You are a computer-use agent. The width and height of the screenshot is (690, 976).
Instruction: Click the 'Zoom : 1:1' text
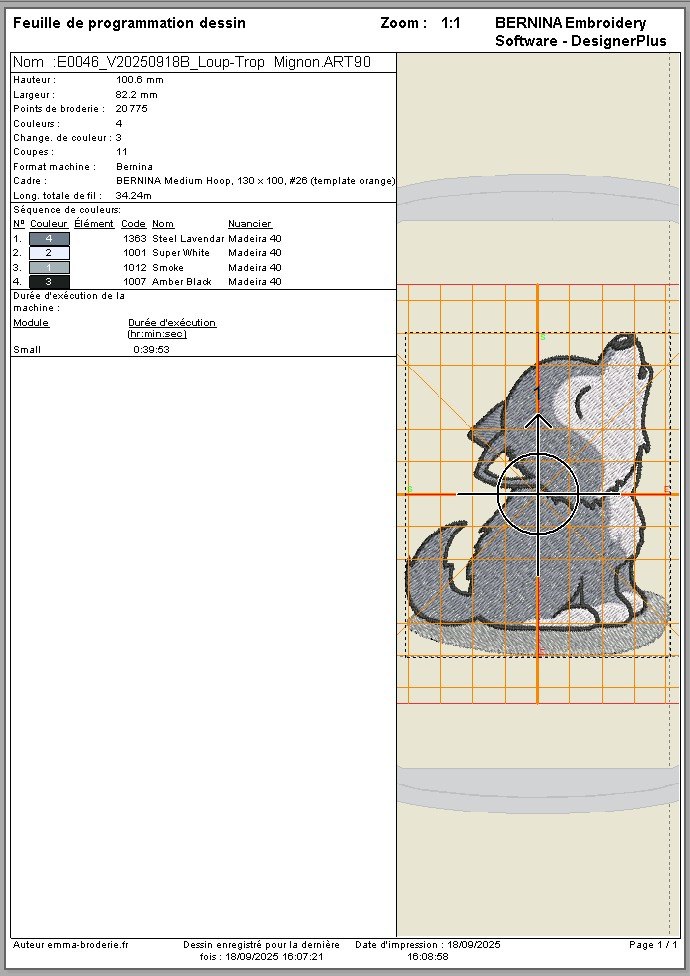(x=421, y=24)
